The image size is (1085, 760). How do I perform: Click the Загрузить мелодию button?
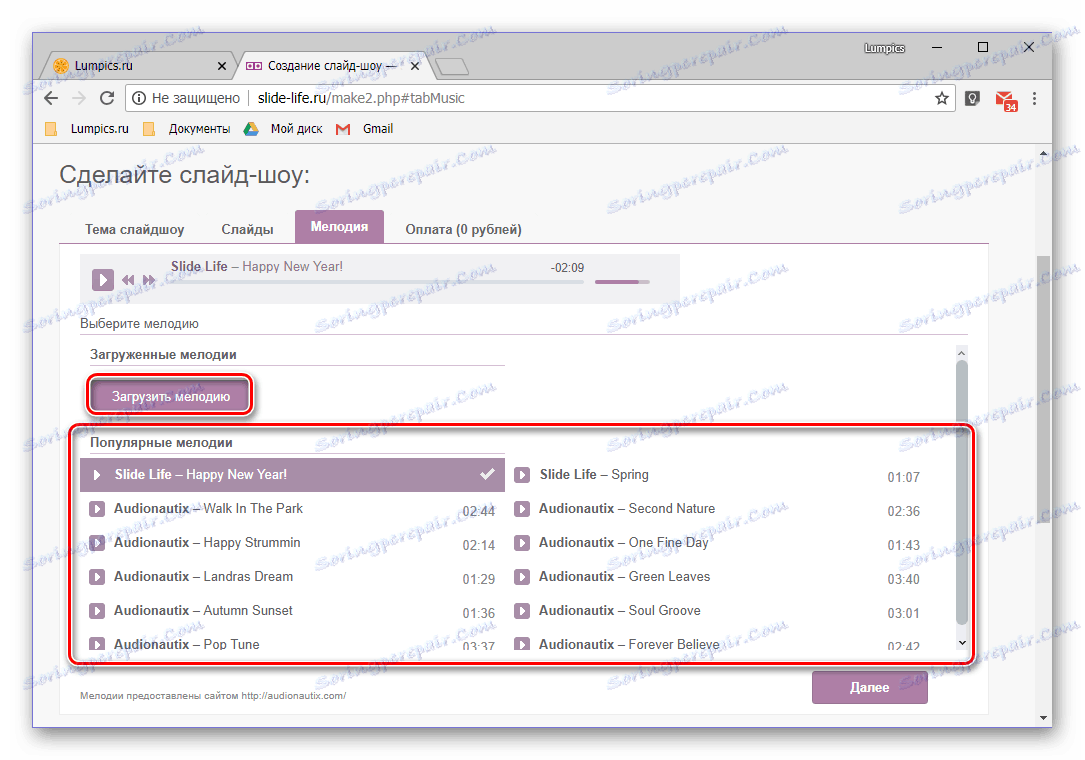pyautogui.click(x=170, y=396)
